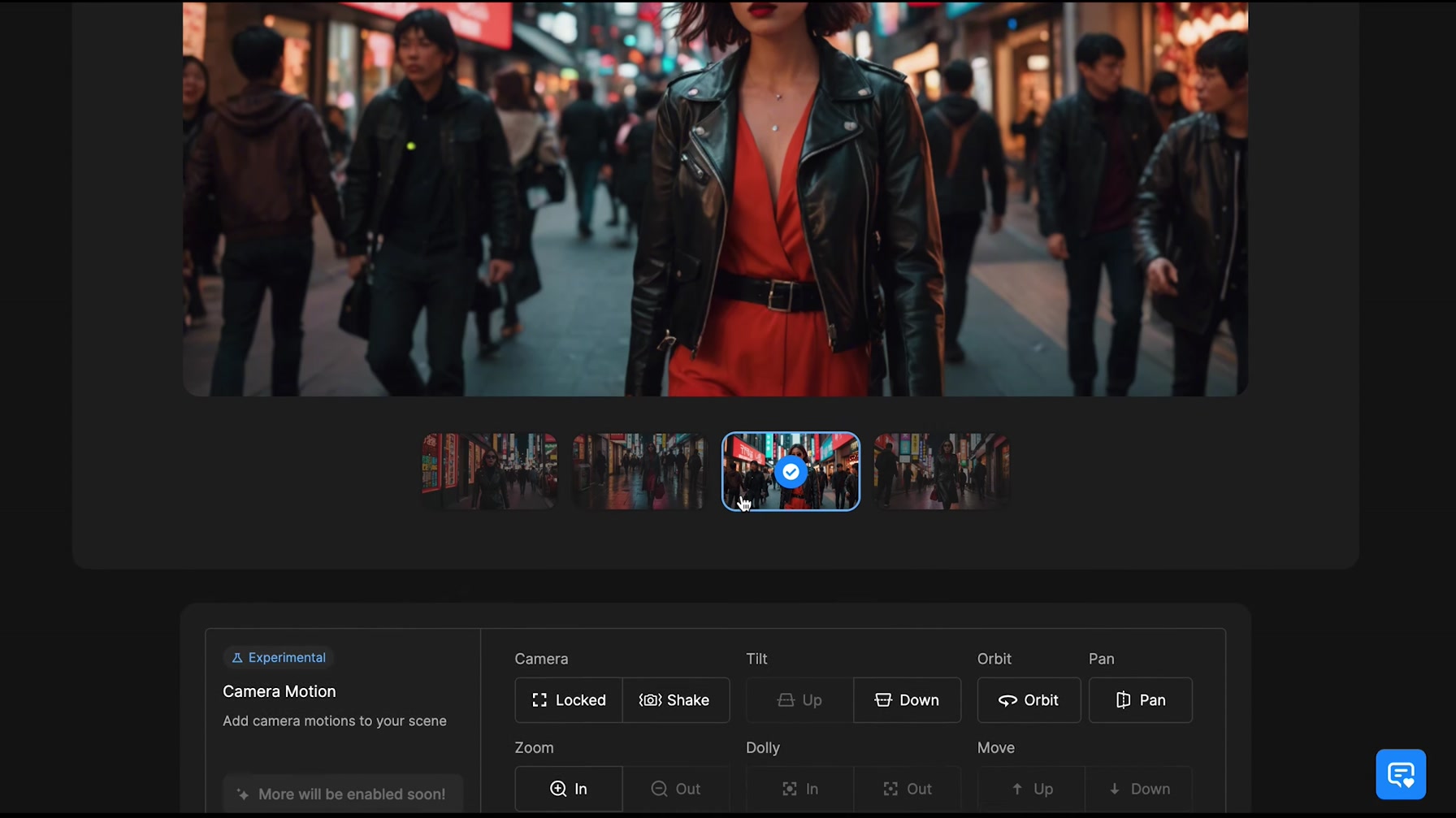This screenshot has height=818, width=1456.
Task: Select Dolly In motion
Action: [x=799, y=789]
